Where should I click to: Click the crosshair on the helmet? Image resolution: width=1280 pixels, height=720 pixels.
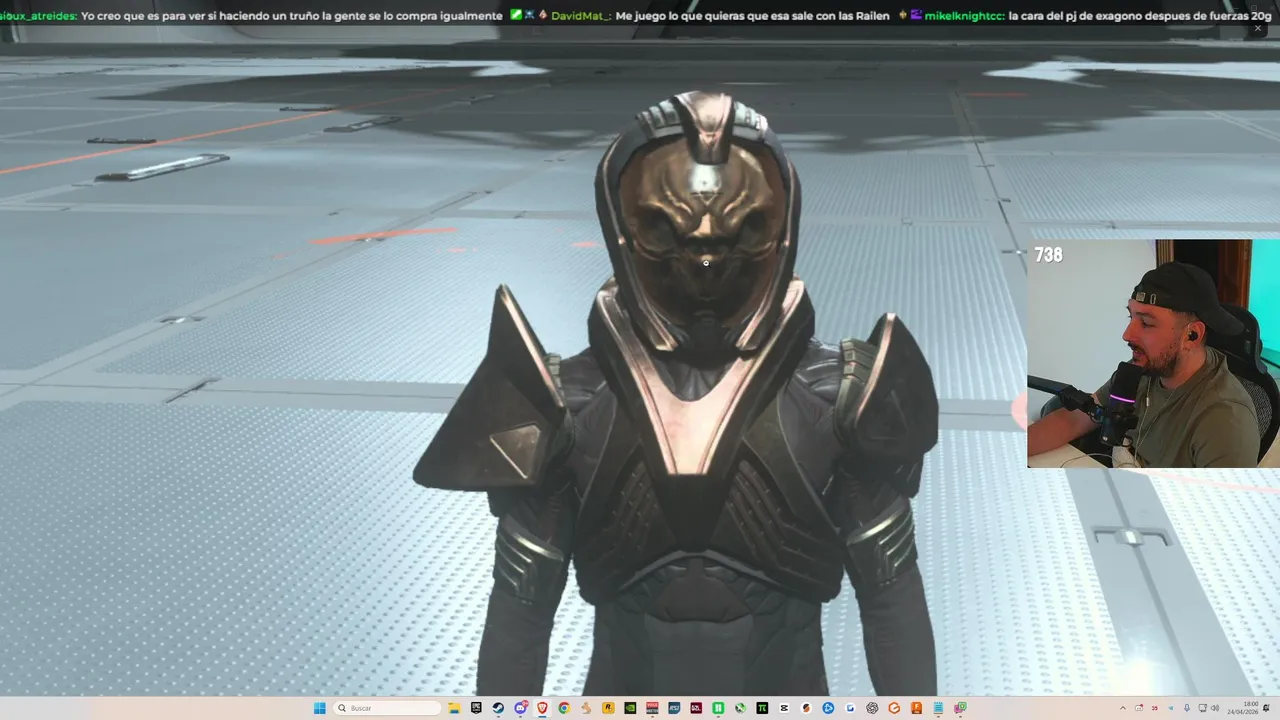pos(706,263)
